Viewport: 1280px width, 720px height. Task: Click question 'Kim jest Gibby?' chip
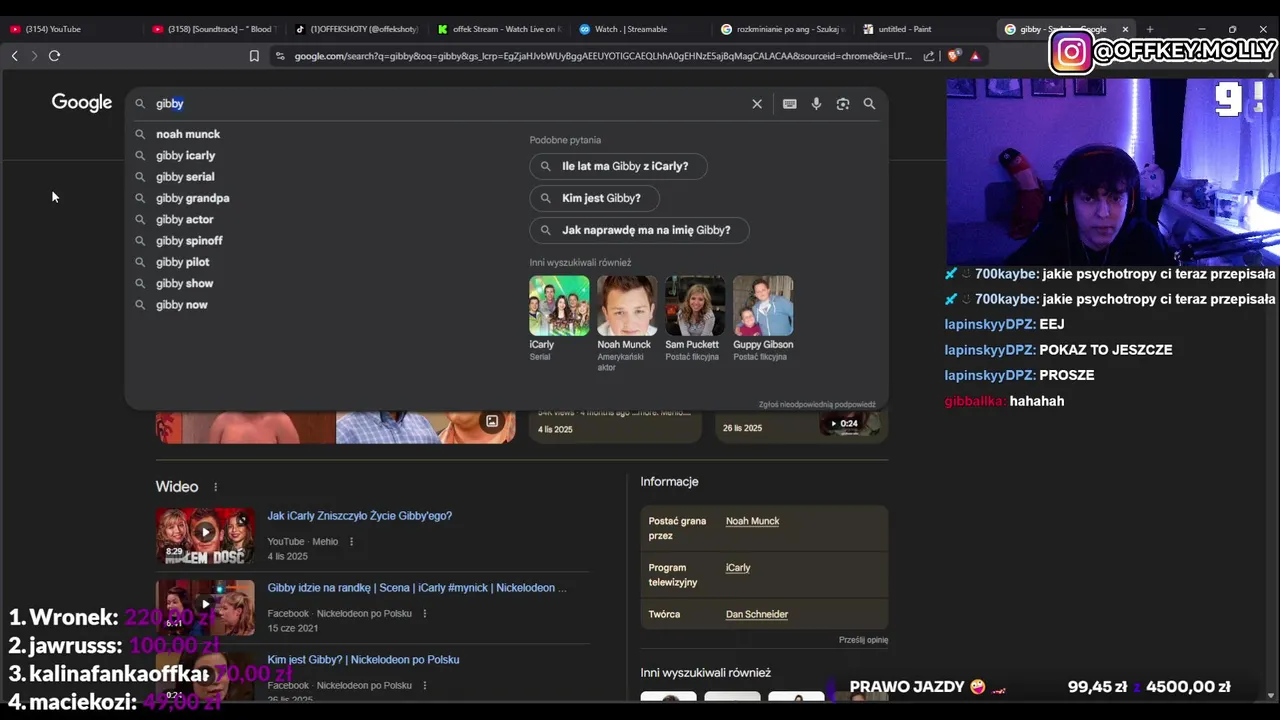tap(592, 198)
